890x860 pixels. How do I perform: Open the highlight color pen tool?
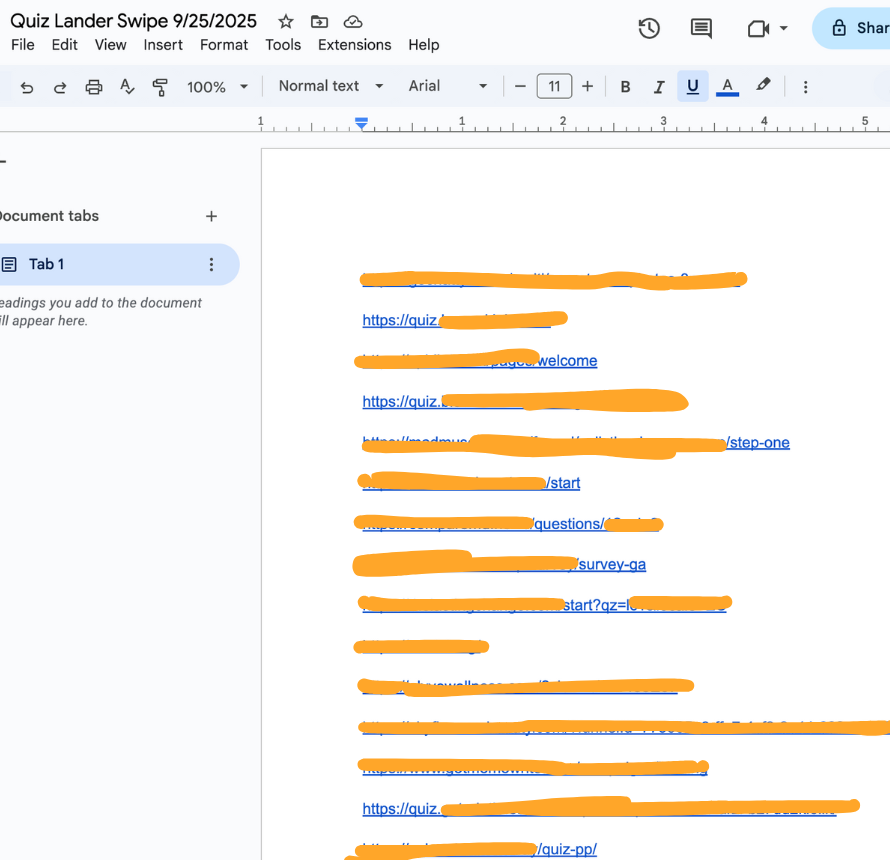(763, 85)
